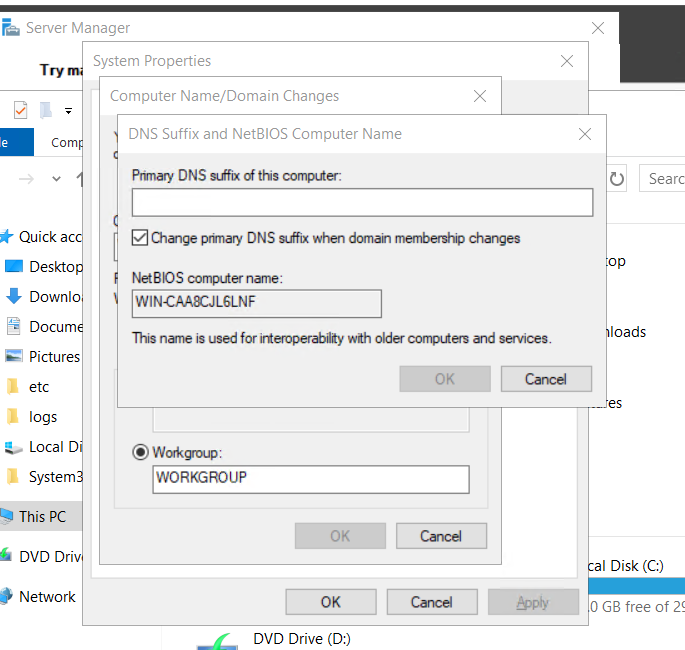Click the forward navigation arrow in File Explorer
Viewport: 685px width, 650px height.
27,179
